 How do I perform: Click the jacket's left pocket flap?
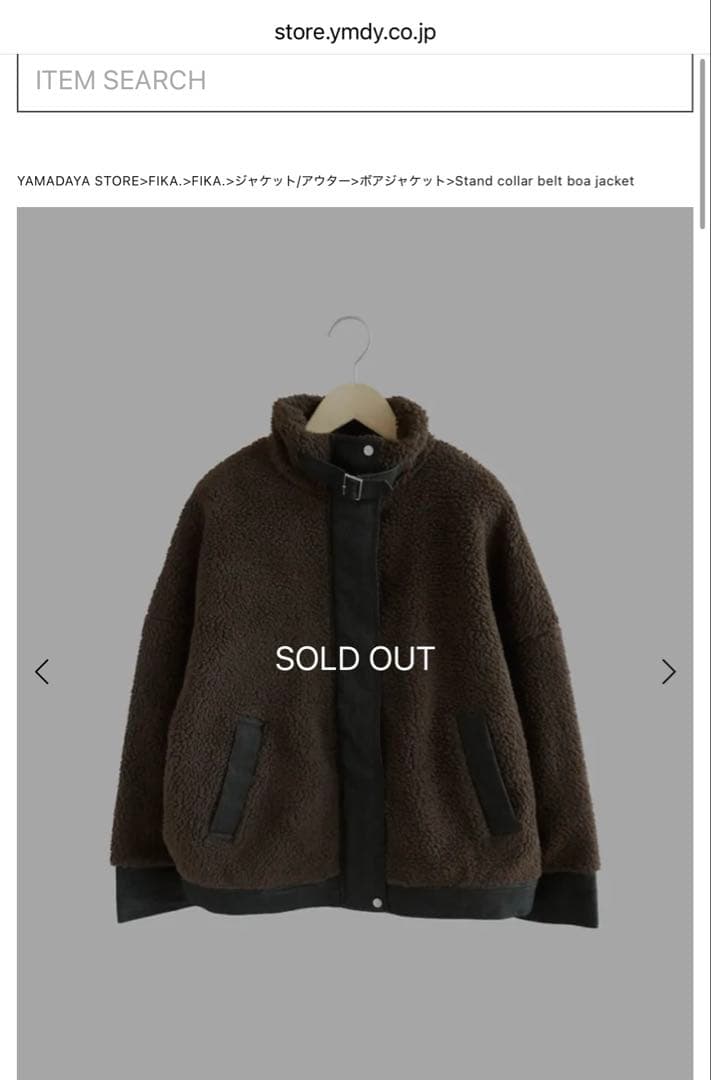coord(236,777)
